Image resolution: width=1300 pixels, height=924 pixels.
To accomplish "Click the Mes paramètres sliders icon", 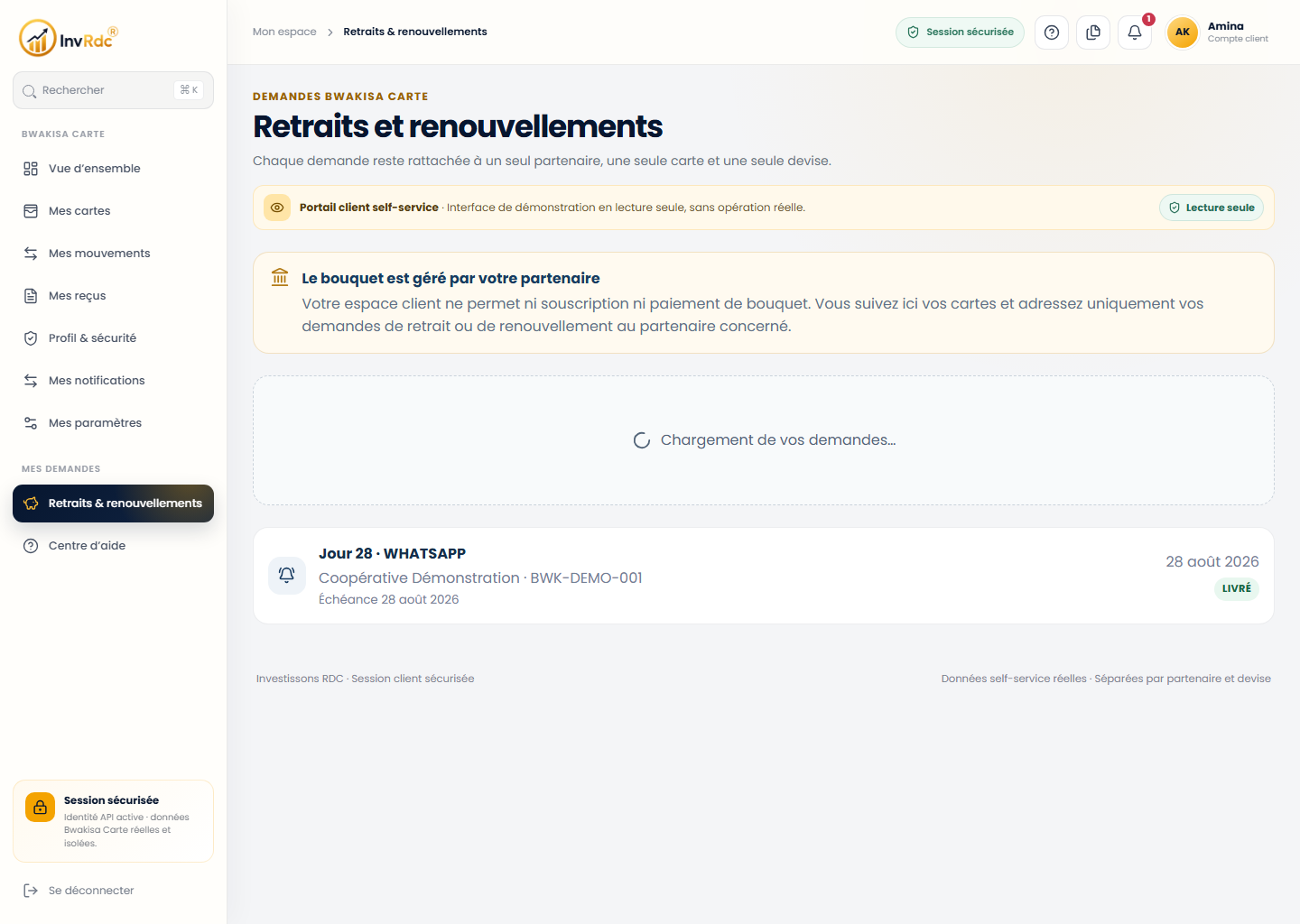I will tap(31, 423).
